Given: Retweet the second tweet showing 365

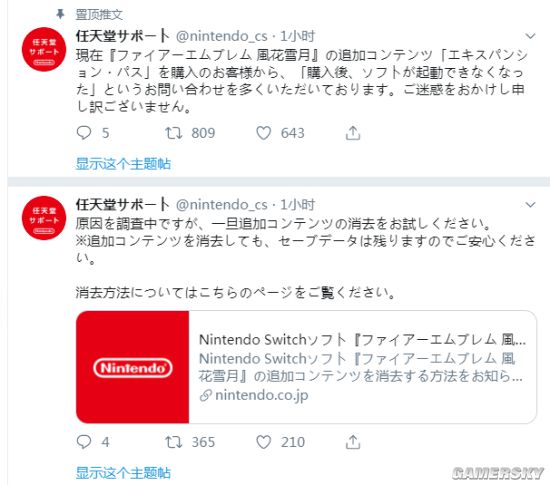Looking at the screenshot, I should 174,442.
